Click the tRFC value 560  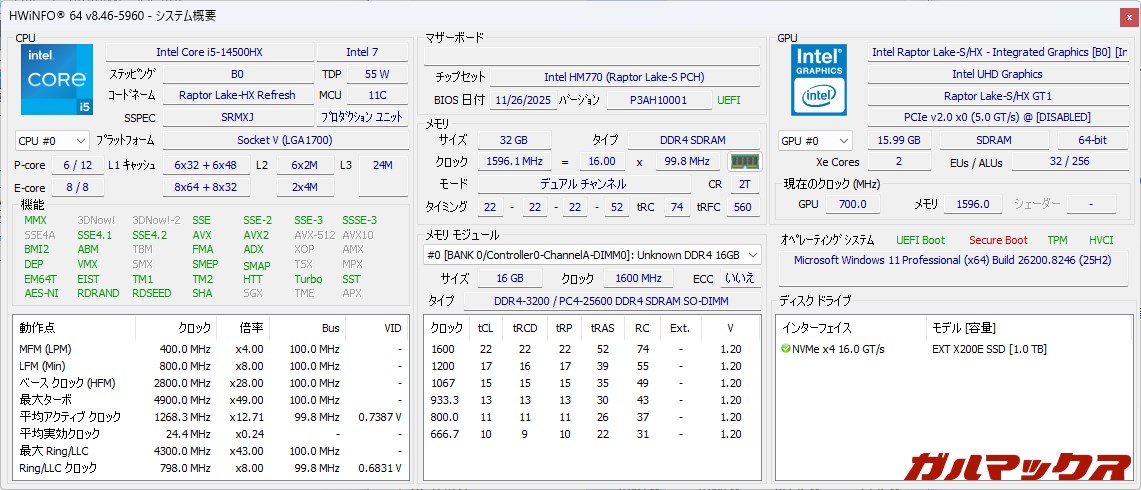pos(742,208)
